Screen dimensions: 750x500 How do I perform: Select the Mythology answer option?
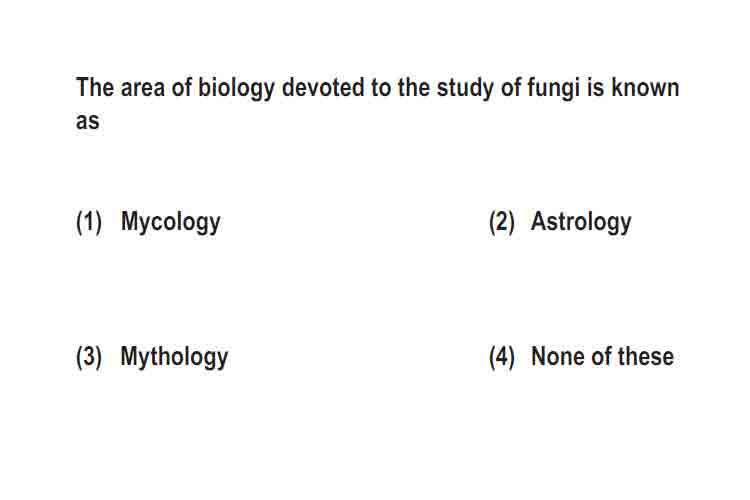(174, 357)
